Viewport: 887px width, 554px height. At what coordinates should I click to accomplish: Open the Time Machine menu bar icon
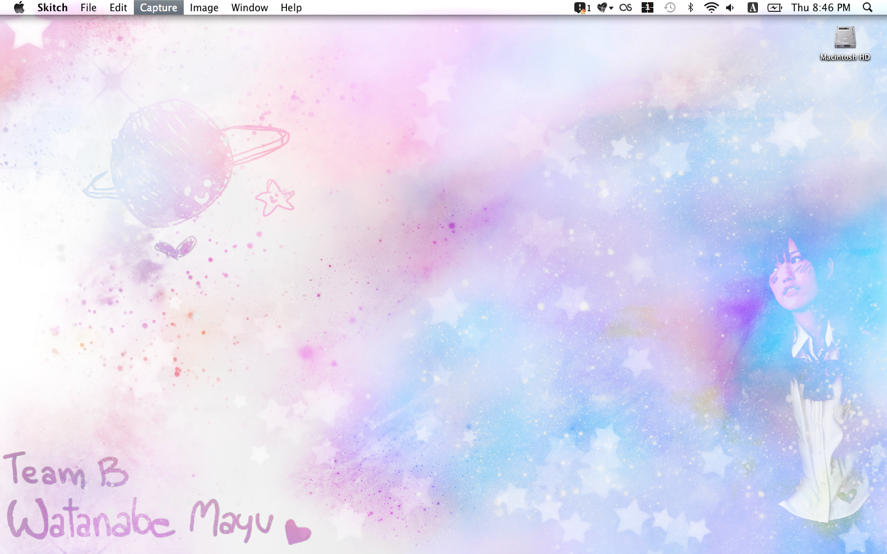[670, 7]
